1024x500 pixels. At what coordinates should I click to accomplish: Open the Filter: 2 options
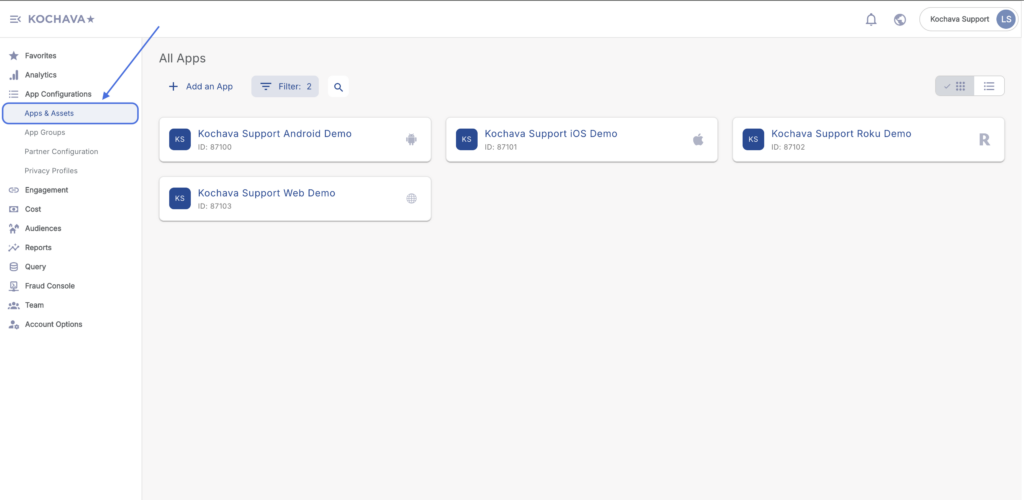click(x=285, y=87)
